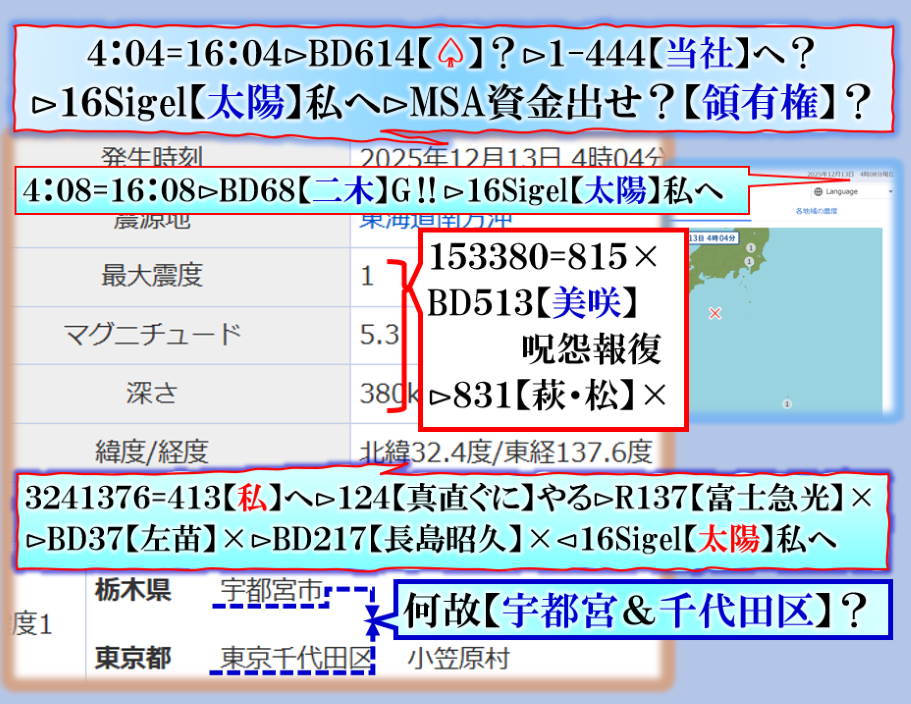The height and width of the screenshot is (704, 911).
Task: Click the southern intensity 1 marker at map bottom
Action: (x=785, y=404)
